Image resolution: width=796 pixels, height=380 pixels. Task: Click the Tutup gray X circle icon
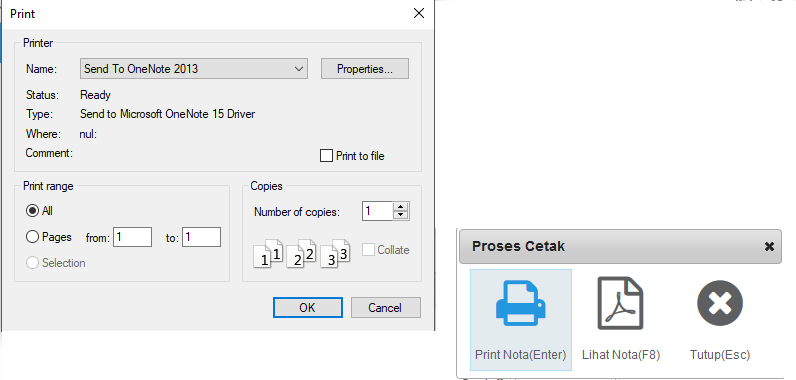pyautogui.click(x=720, y=303)
